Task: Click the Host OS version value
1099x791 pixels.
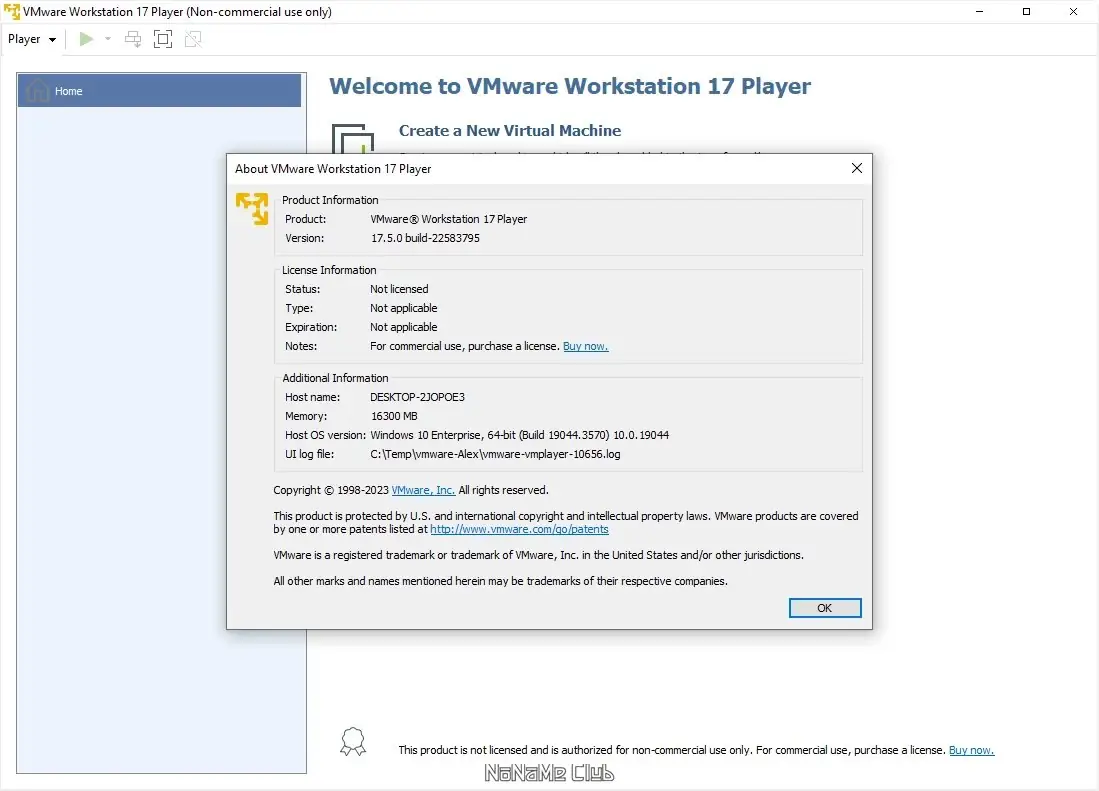Action: coord(519,435)
